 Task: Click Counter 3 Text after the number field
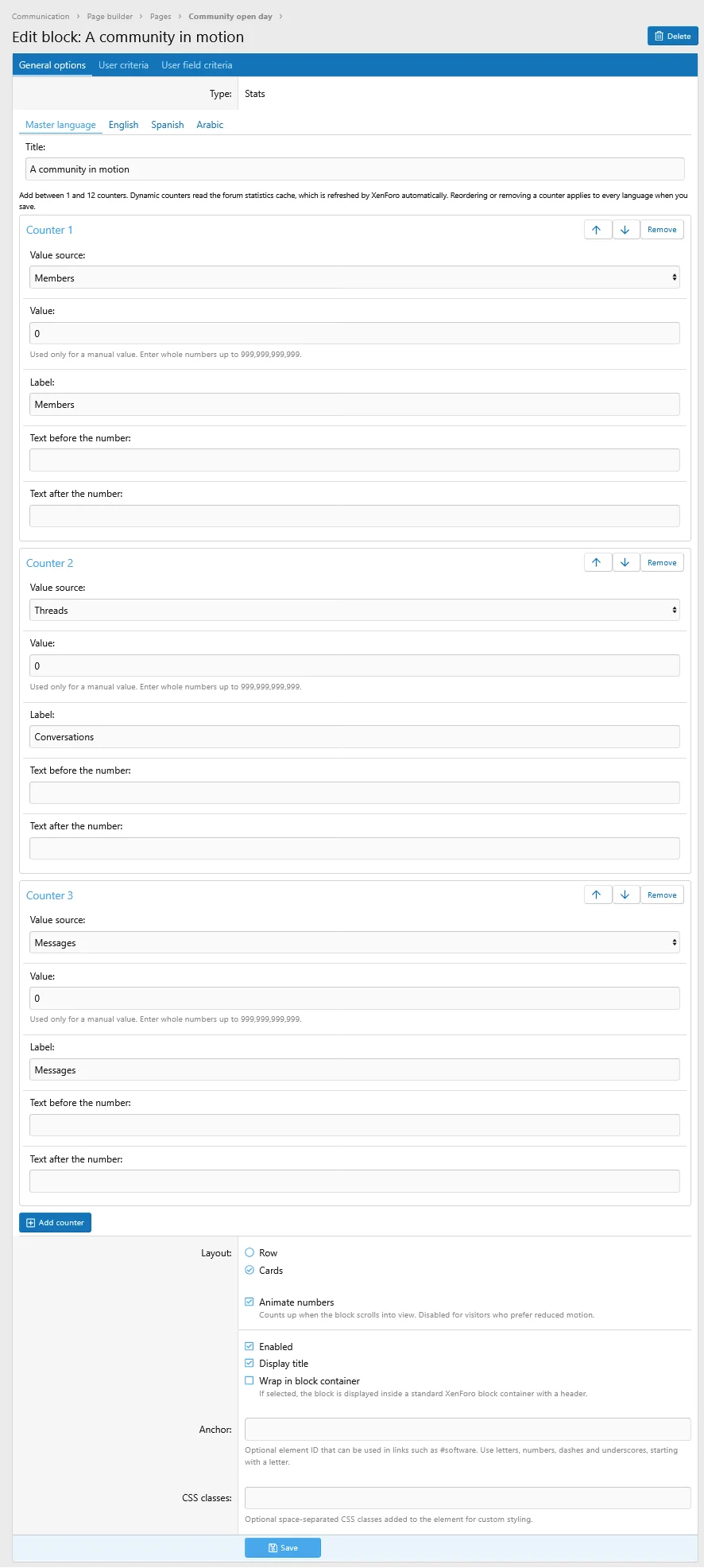click(354, 1181)
